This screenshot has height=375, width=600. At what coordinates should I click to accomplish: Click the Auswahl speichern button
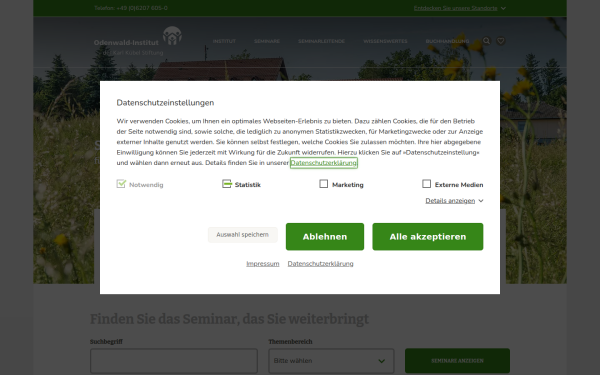pyautogui.click(x=243, y=235)
